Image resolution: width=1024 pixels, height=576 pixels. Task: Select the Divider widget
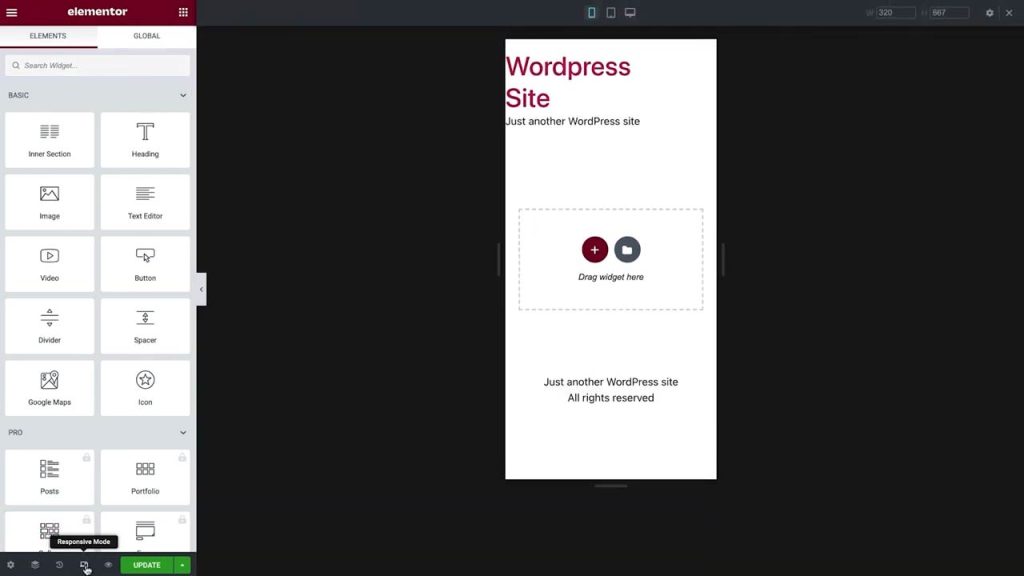pos(50,326)
